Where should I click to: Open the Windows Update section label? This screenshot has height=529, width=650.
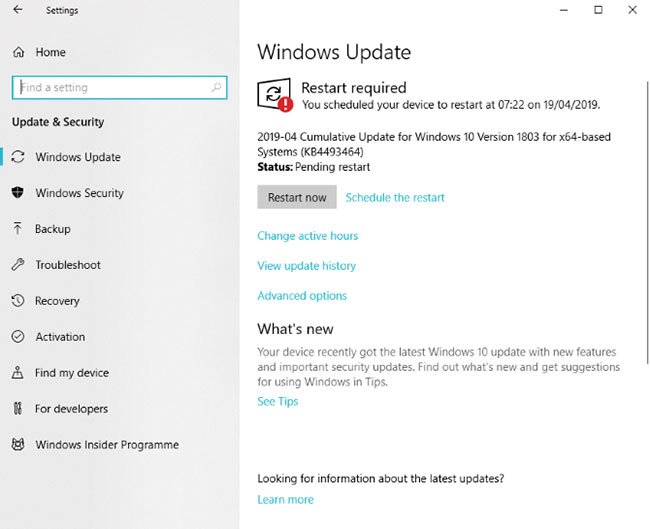(x=78, y=157)
